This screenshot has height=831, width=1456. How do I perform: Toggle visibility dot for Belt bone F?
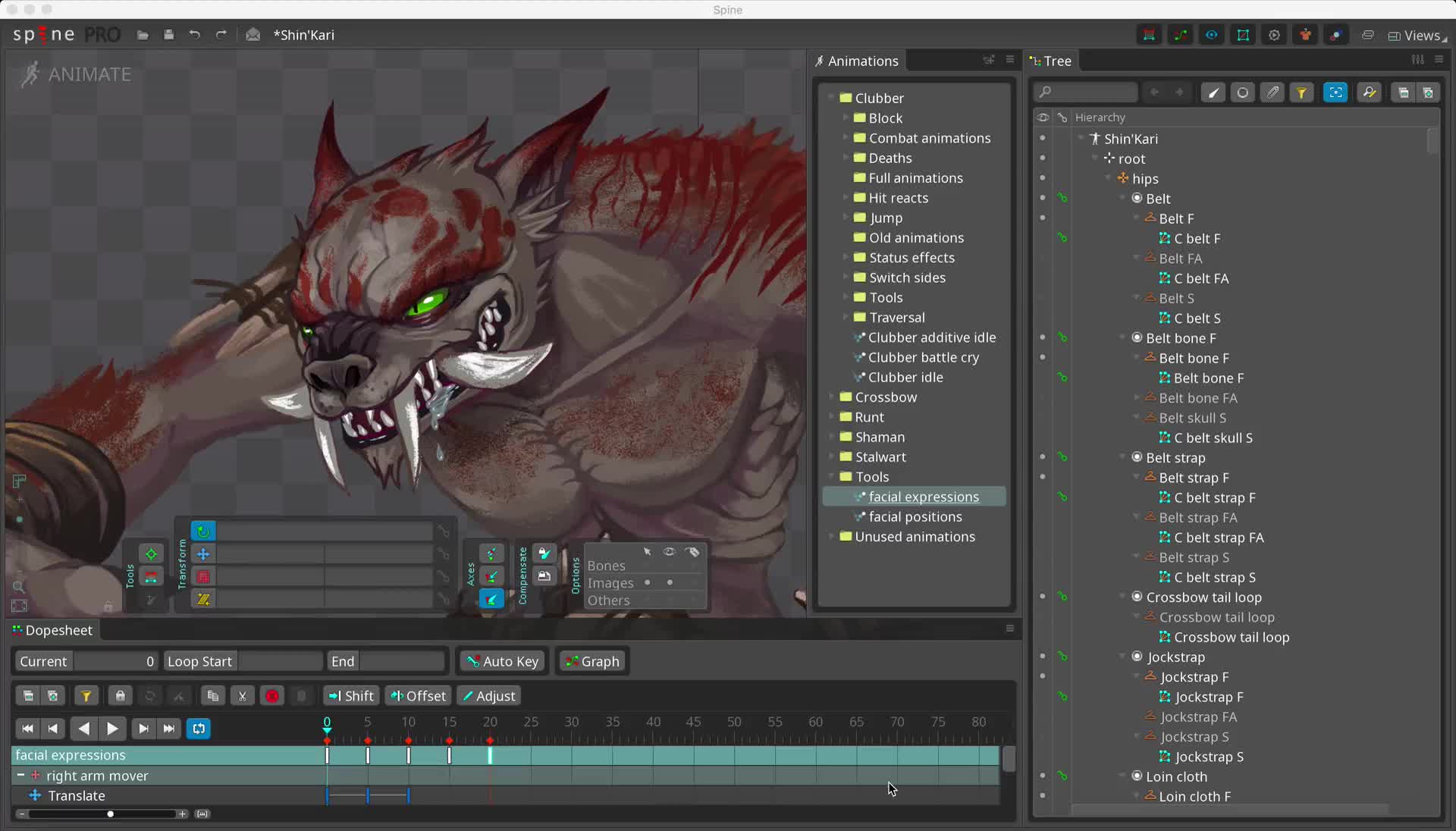click(1043, 337)
